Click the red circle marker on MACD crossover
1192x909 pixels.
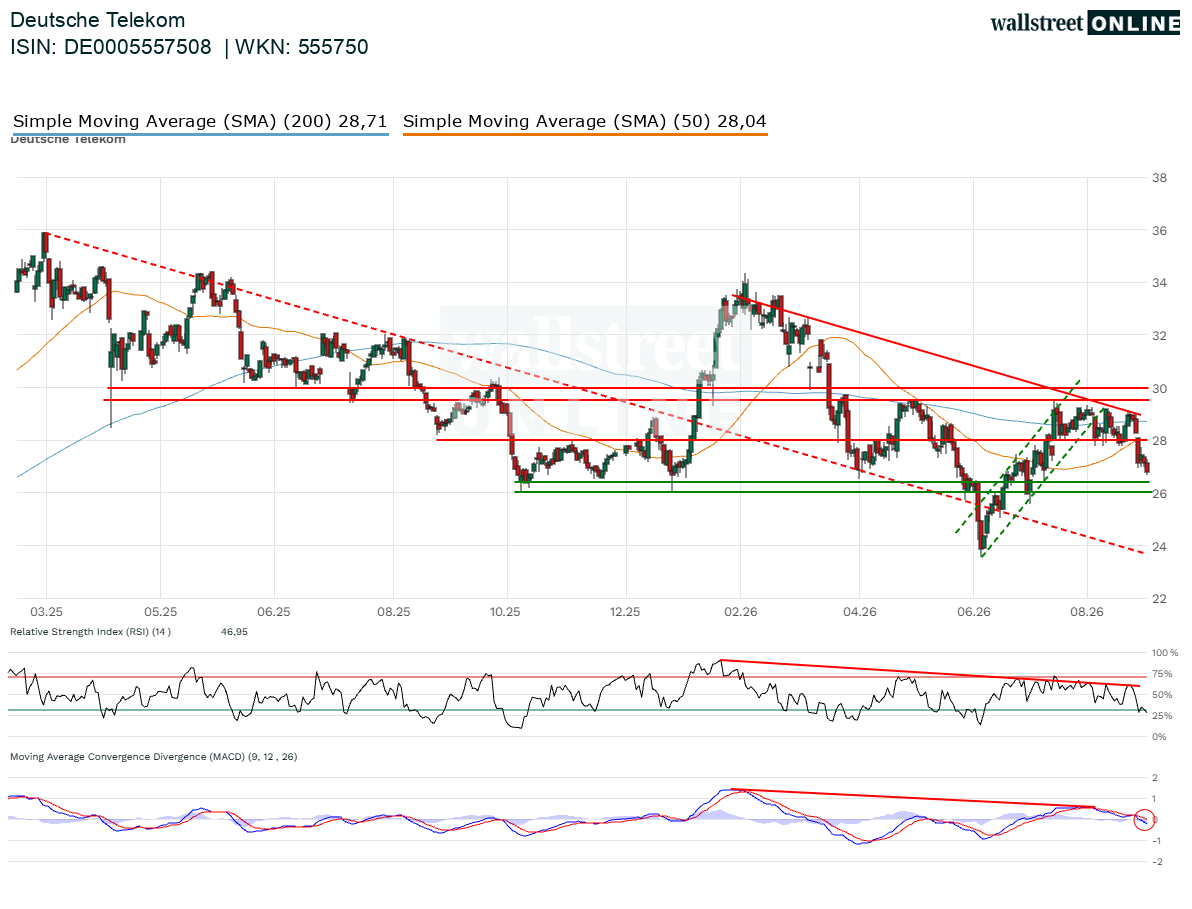1143,819
